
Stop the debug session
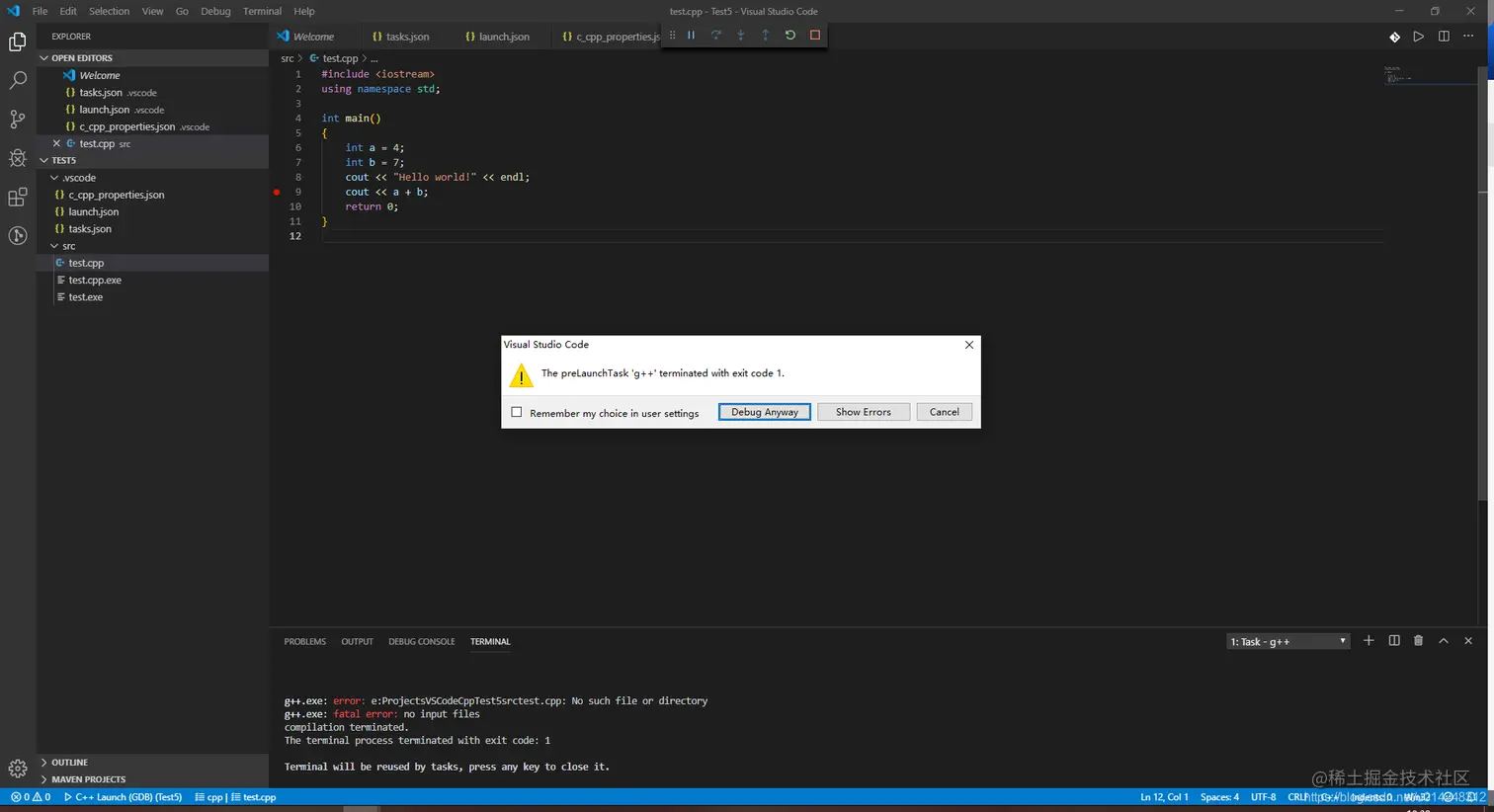[x=815, y=35]
